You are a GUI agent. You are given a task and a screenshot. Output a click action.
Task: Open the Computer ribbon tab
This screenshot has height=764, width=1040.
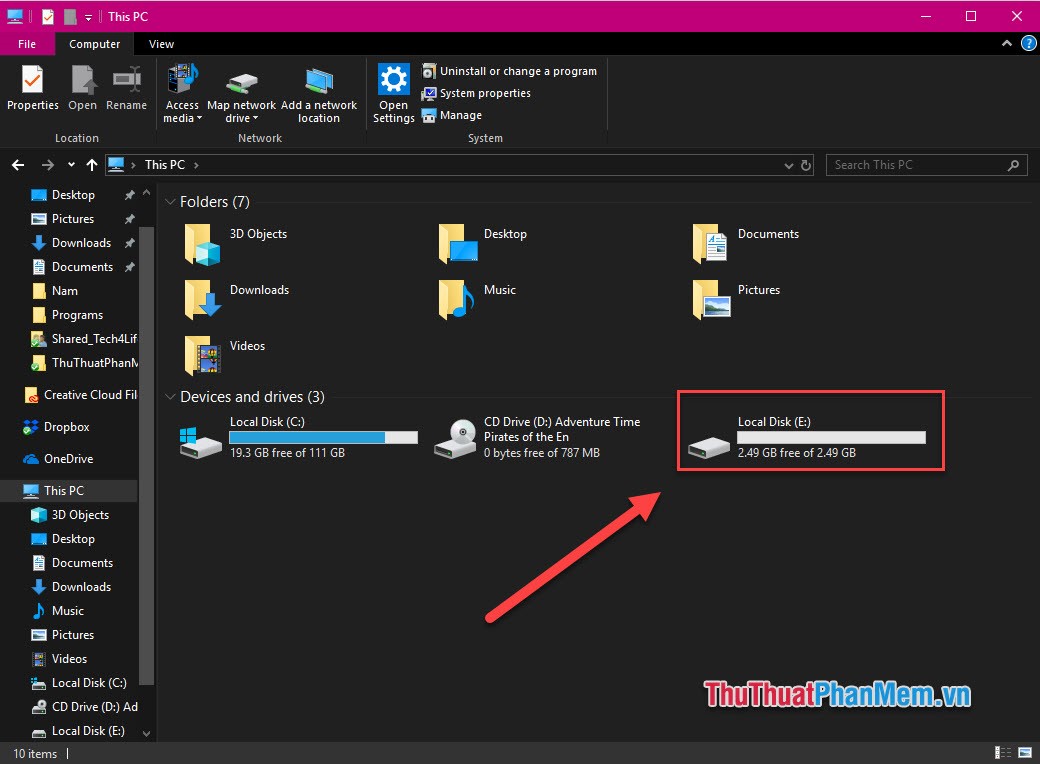coord(94,44)
